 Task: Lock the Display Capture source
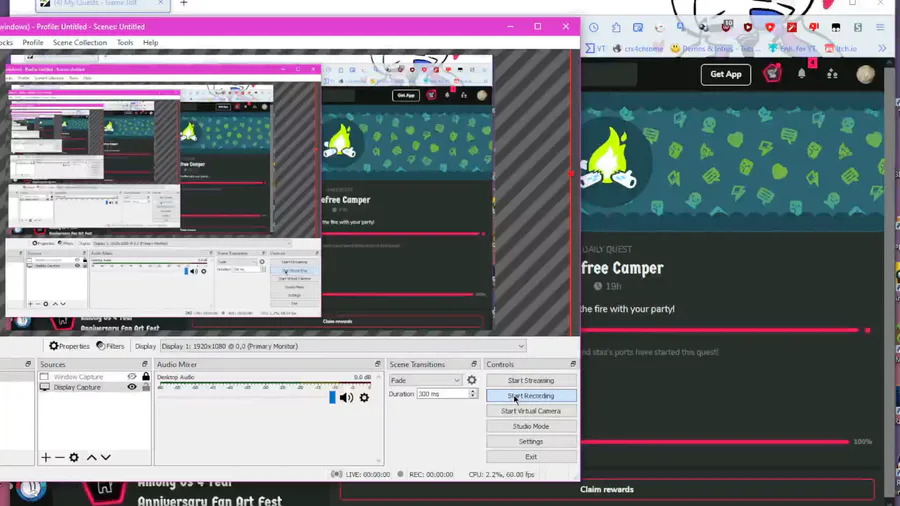146,387
